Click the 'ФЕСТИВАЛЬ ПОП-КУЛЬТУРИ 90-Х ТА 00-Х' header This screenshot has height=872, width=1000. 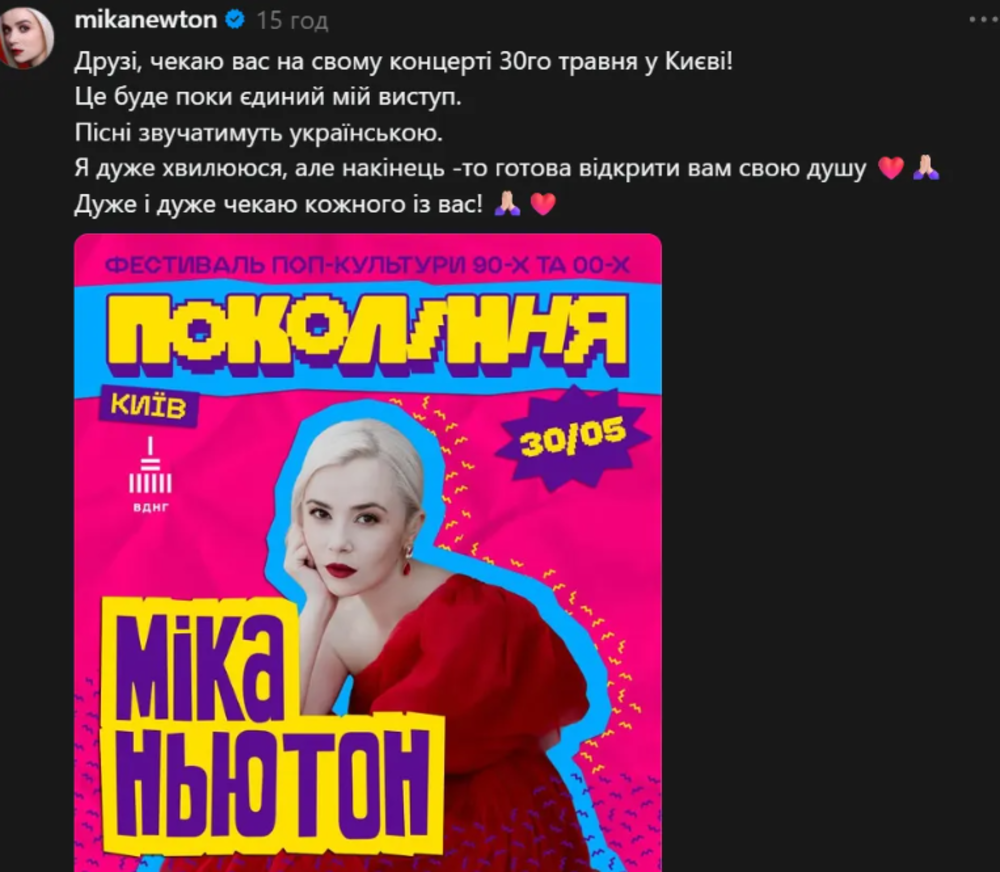(367, 265)
